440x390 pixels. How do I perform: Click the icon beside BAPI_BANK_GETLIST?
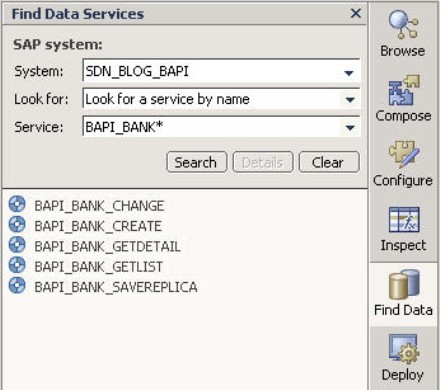coord(17,265)
